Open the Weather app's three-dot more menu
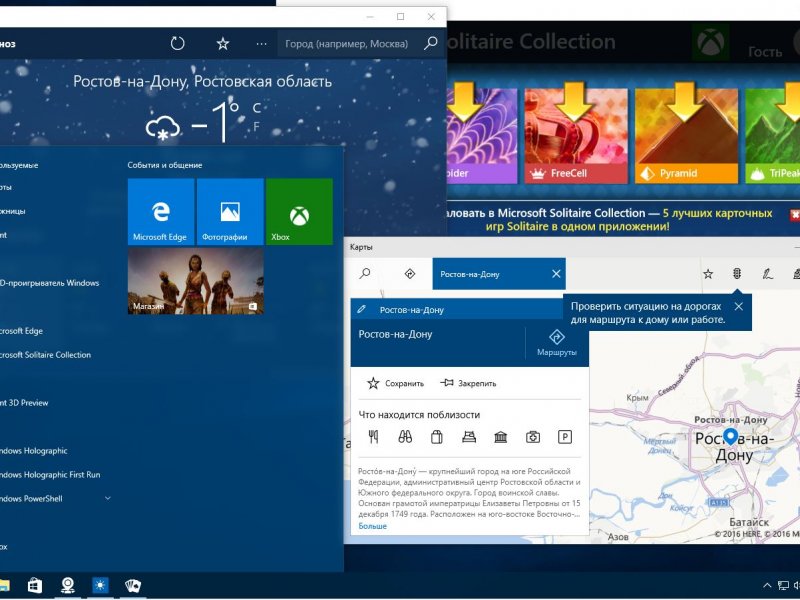 pyautogui.click(x=261, y=44)
